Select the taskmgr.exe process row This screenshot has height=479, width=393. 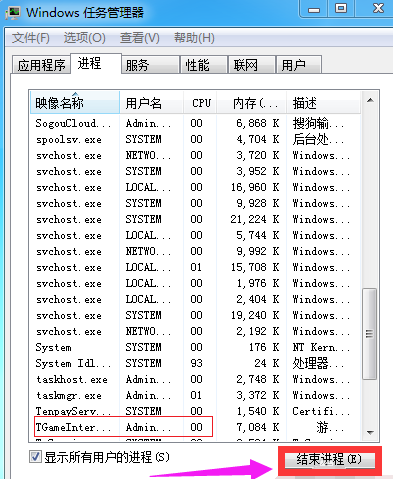[x=195, y=395]
